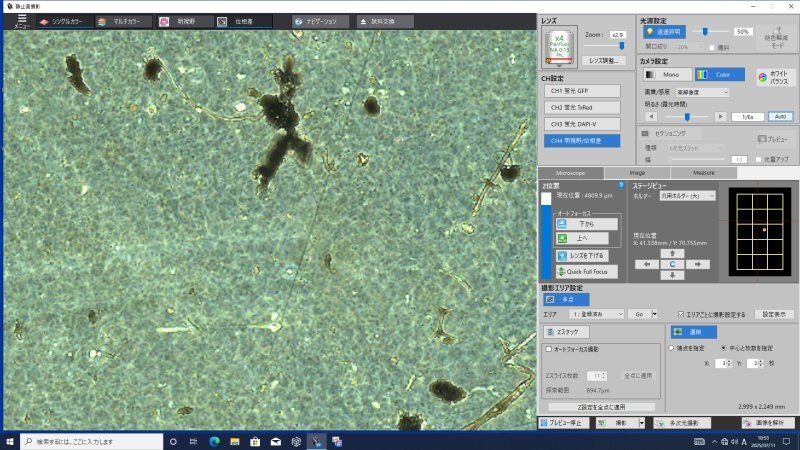Viewport: 800px width, 450px height.
Task: Click autofocus 上へ button
Action: 582,238
